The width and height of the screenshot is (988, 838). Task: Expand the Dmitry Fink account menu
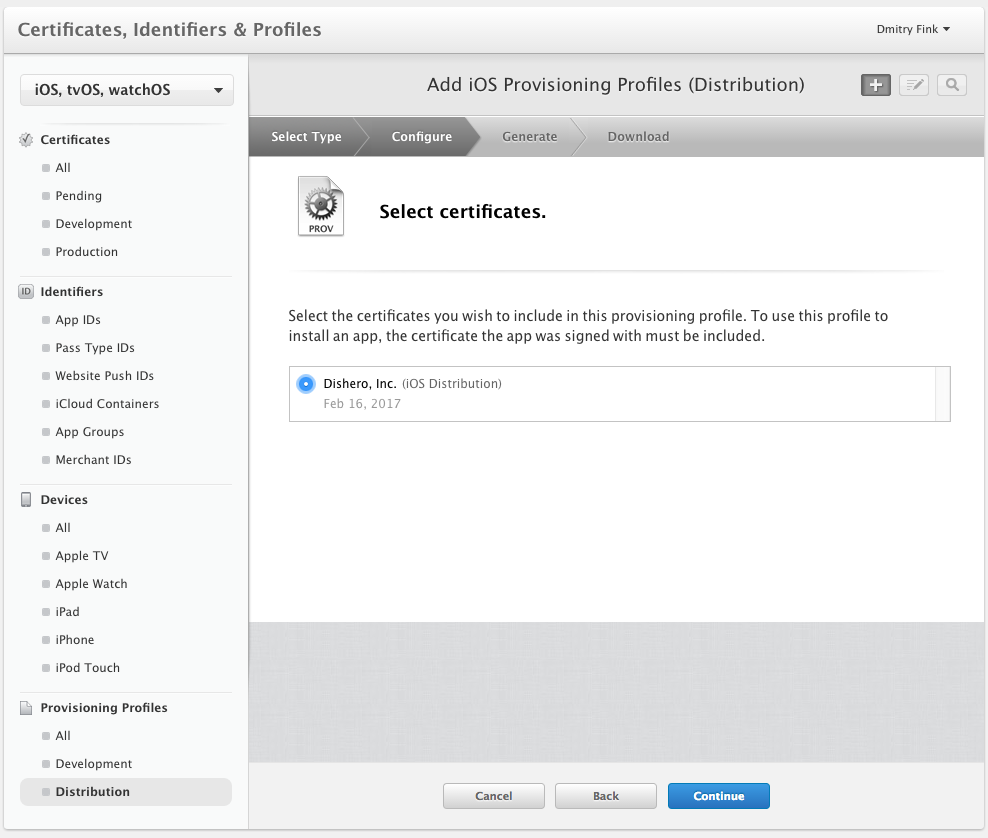click(x=913, y=29)
